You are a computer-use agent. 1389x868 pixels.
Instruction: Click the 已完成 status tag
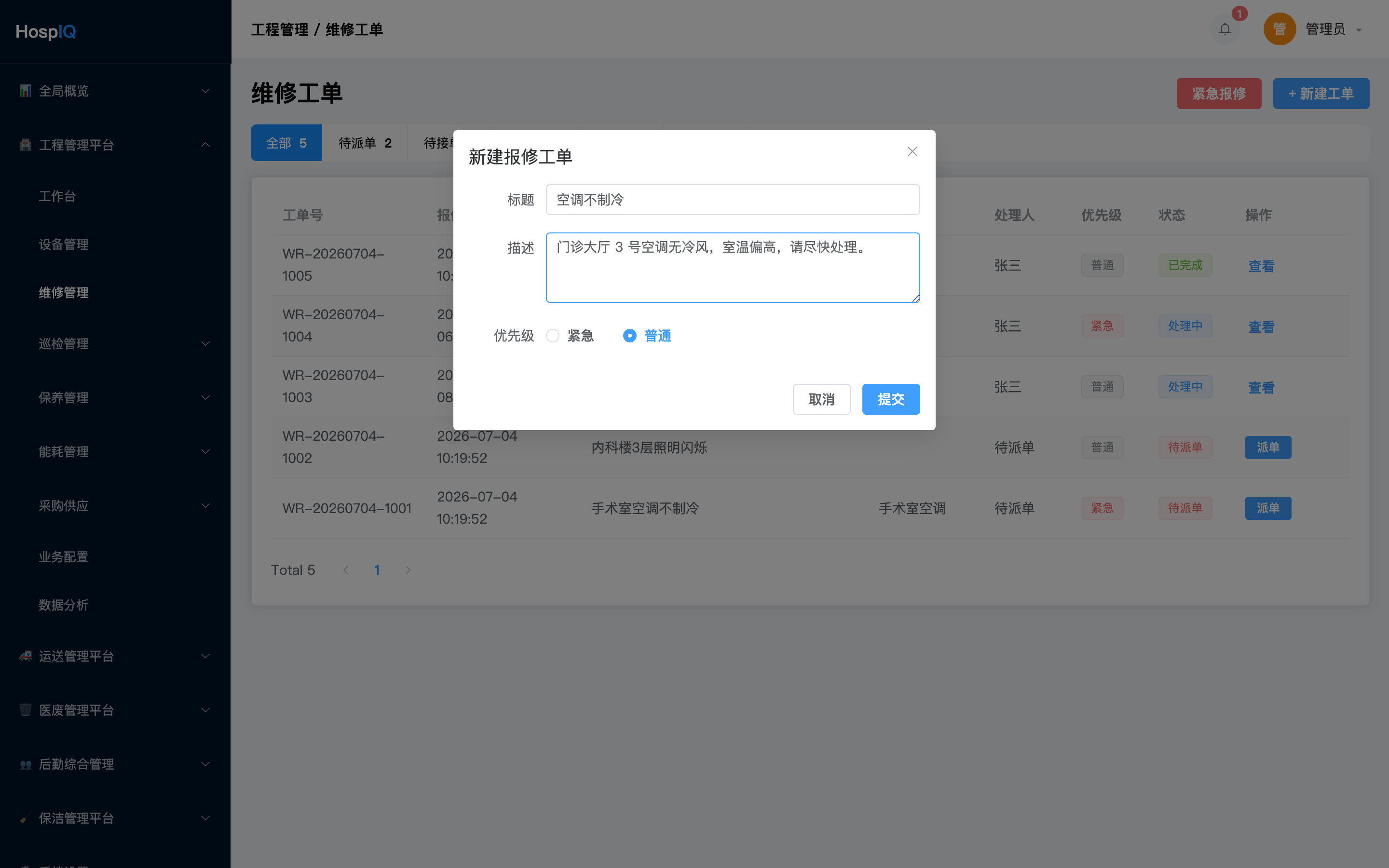(x=1185, y=265)
